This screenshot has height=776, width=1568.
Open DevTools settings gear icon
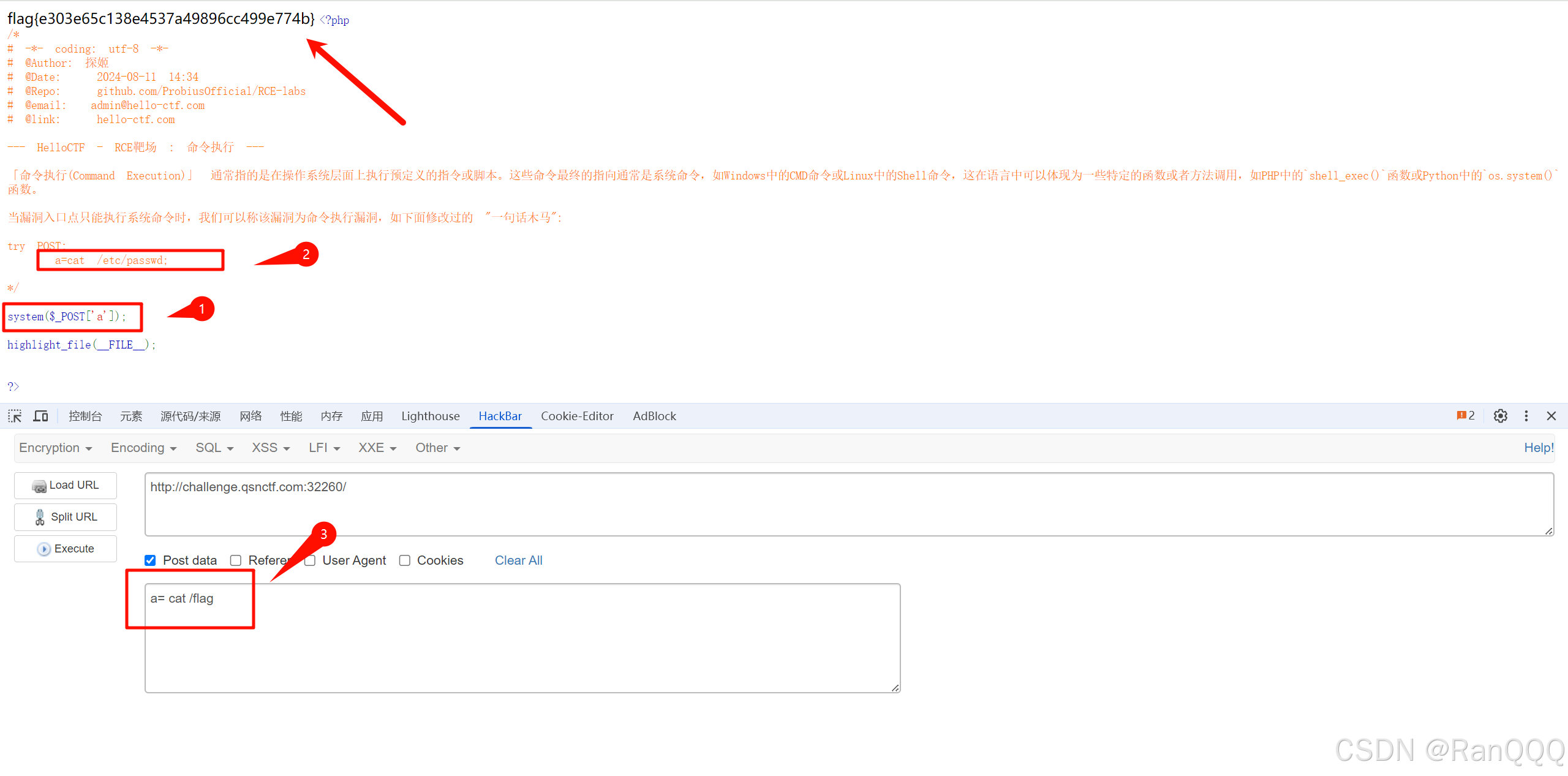point(1500,416)
